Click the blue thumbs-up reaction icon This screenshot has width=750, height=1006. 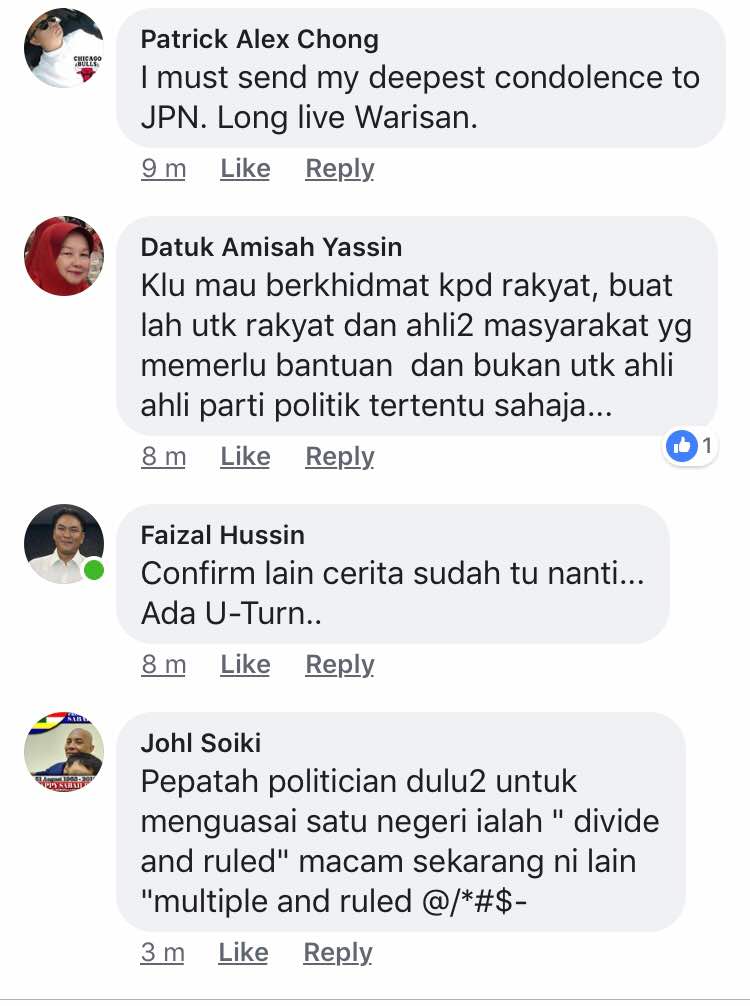click(681, 445)
